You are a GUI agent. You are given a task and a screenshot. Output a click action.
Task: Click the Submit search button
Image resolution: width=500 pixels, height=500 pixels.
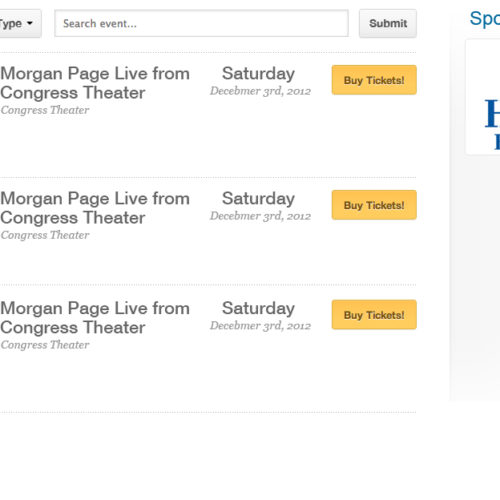[x=388, y=23]
